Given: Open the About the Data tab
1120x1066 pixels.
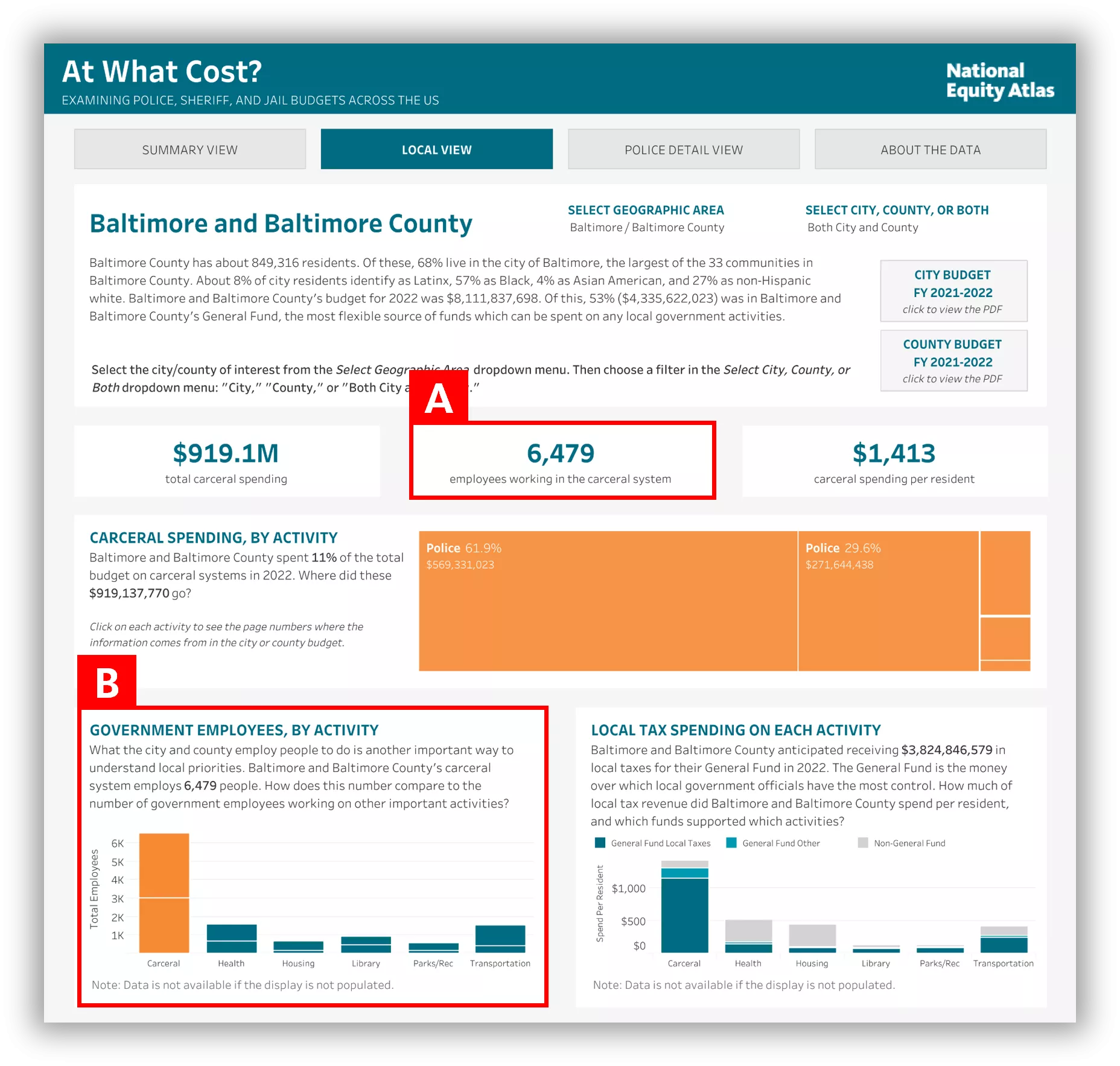Looking at the screenshot, I should pos(930,149).
